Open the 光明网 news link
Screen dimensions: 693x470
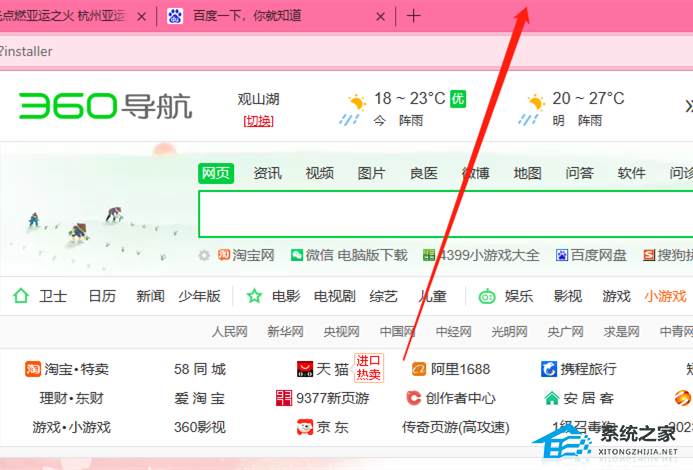tap(510, 331)
